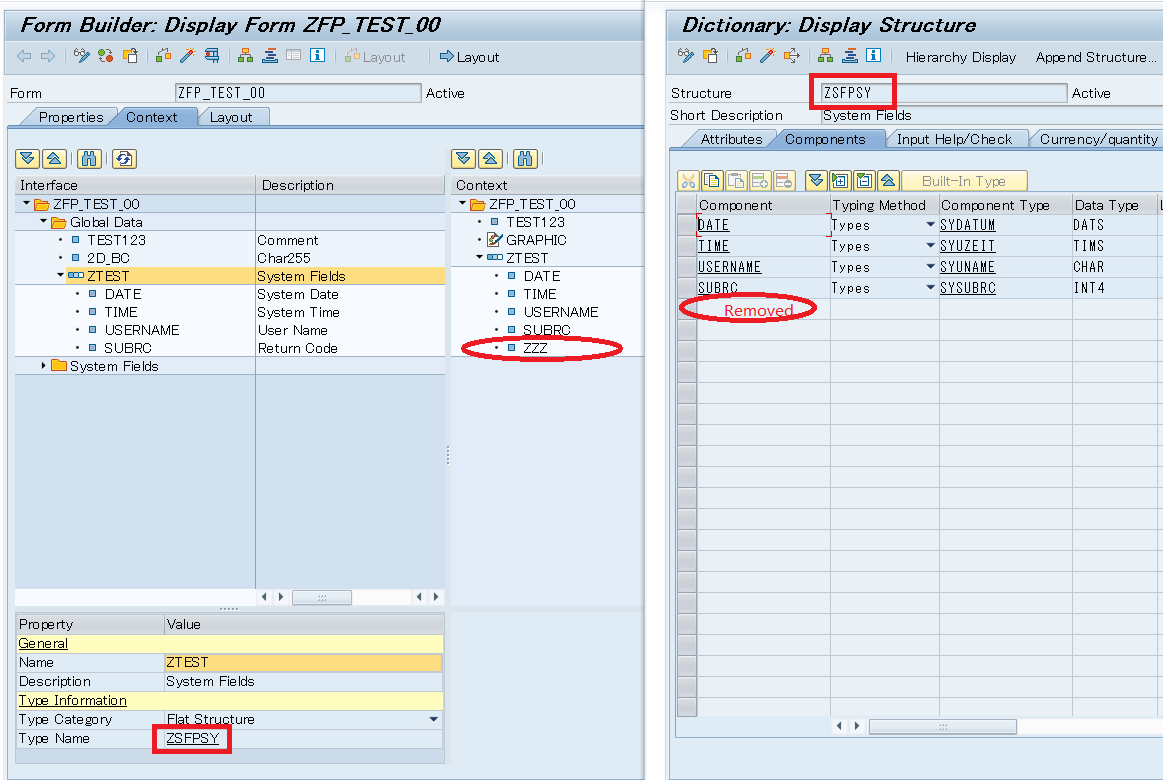Toggle Display/Change in Dictionary window
Viewport: 1163px width, 780px height.
point(686,56)
